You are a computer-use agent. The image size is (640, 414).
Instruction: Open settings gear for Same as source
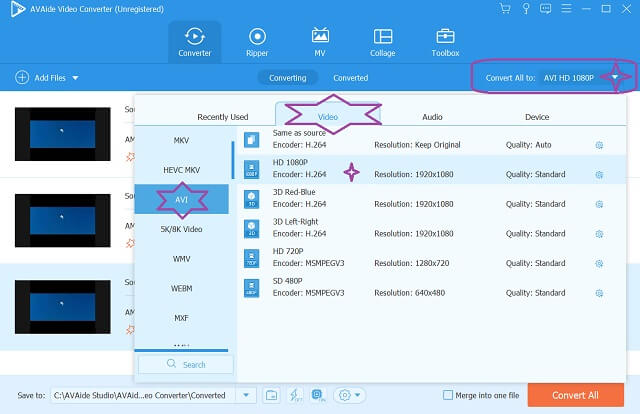point(599,145)
